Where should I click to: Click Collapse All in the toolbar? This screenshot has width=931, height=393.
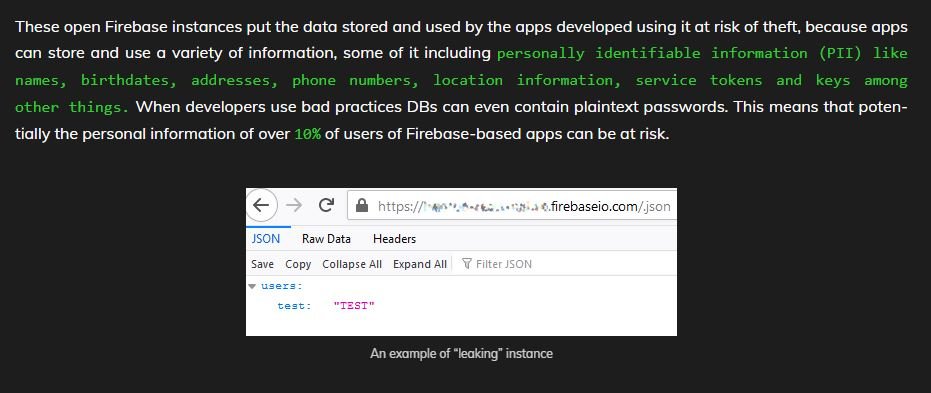pyautogui.click(x=352, y=264)
